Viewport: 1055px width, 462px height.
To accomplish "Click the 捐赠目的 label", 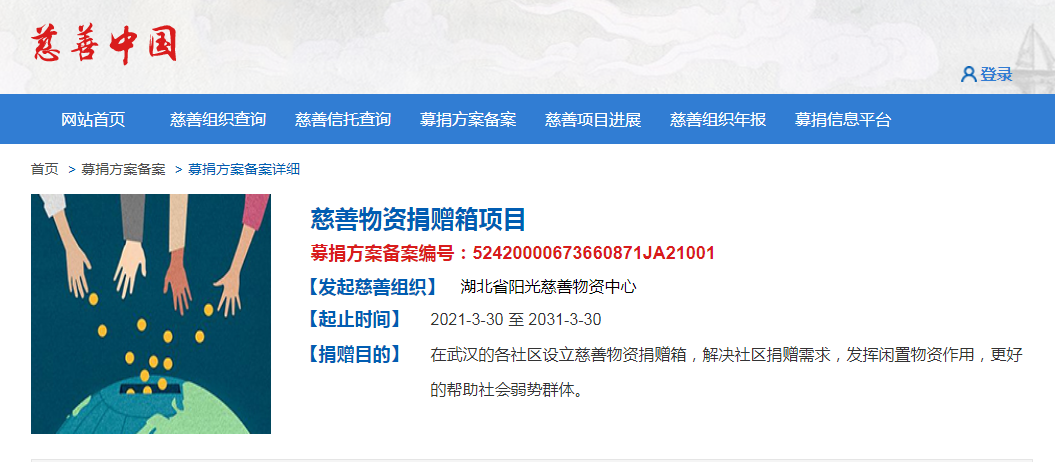I will pos(353,354).
